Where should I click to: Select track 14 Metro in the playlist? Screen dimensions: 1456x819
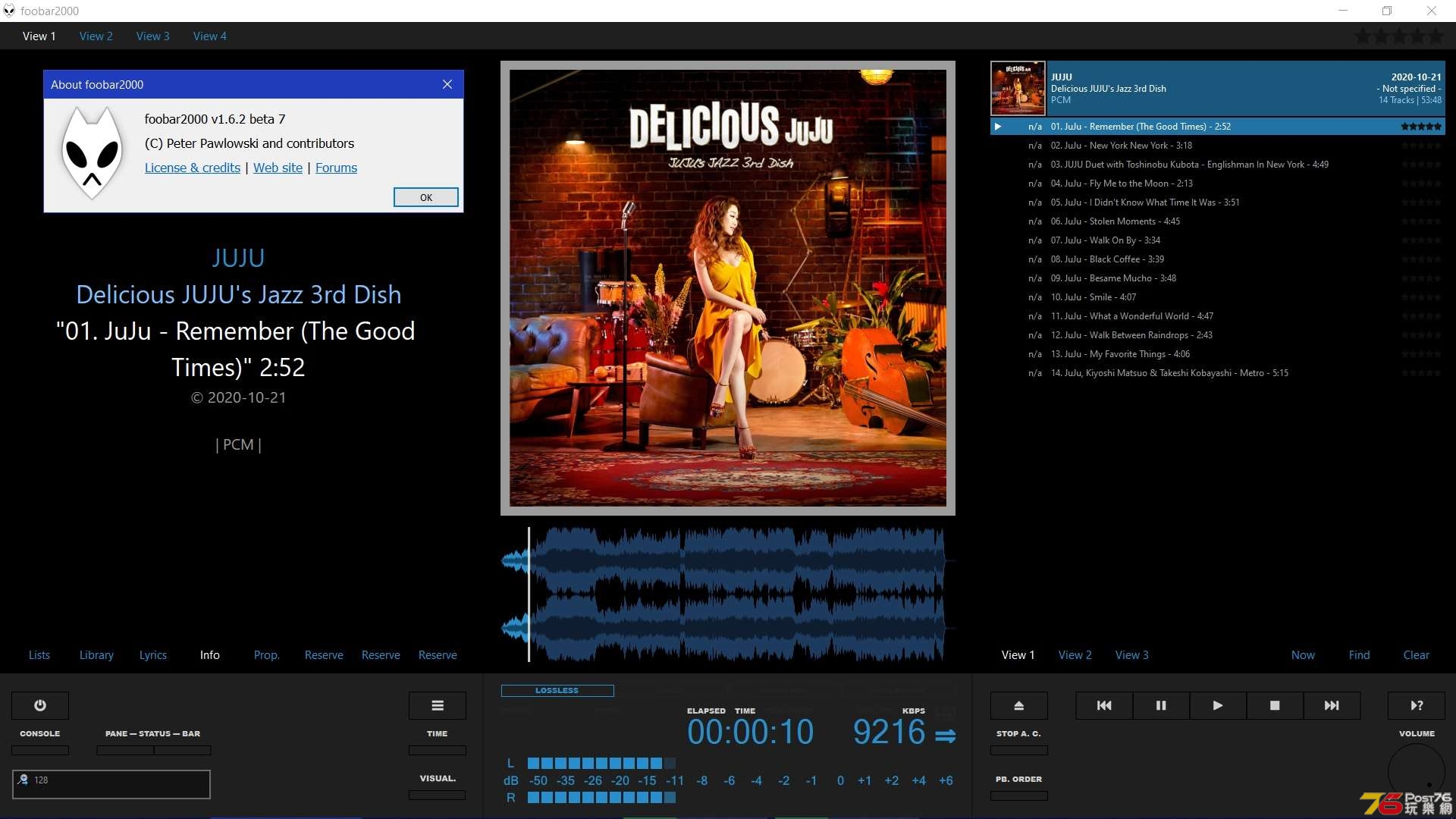point(1217,373)
